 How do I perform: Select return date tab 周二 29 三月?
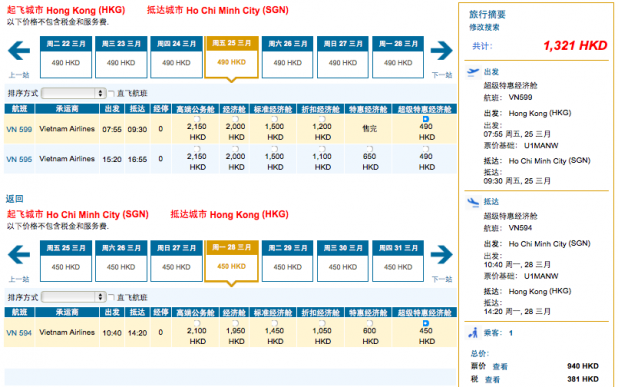point(288,261)
